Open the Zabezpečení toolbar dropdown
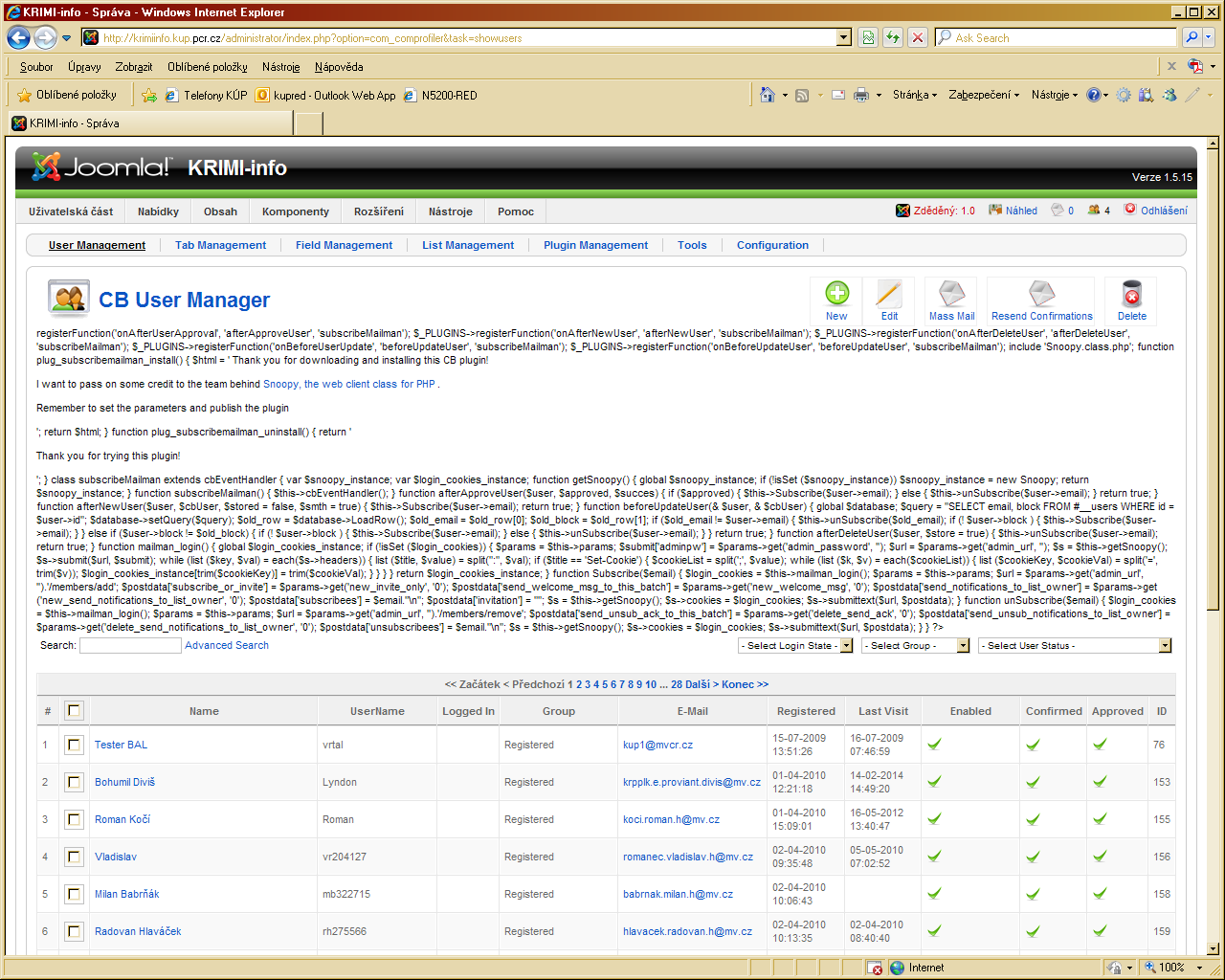Image resolution: width=1225 pixels, height=980 pixels. click(x=984, y=95)
